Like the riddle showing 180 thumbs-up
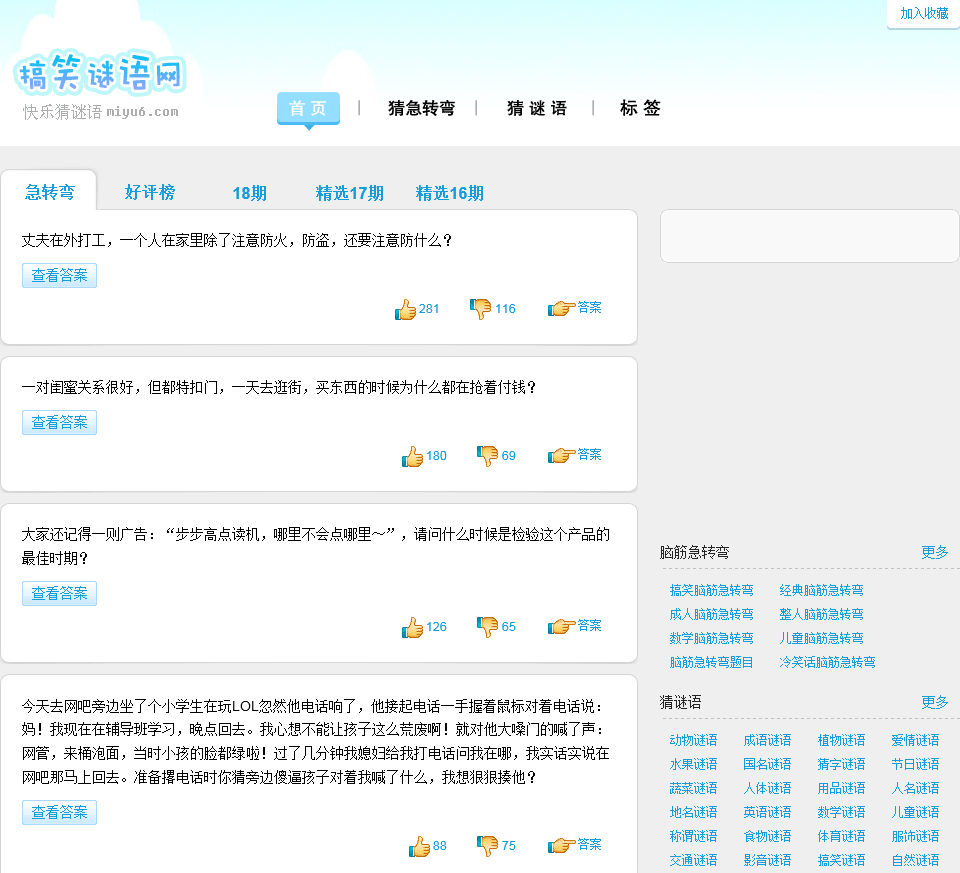 pyautogui.click(x=413, y=456)
